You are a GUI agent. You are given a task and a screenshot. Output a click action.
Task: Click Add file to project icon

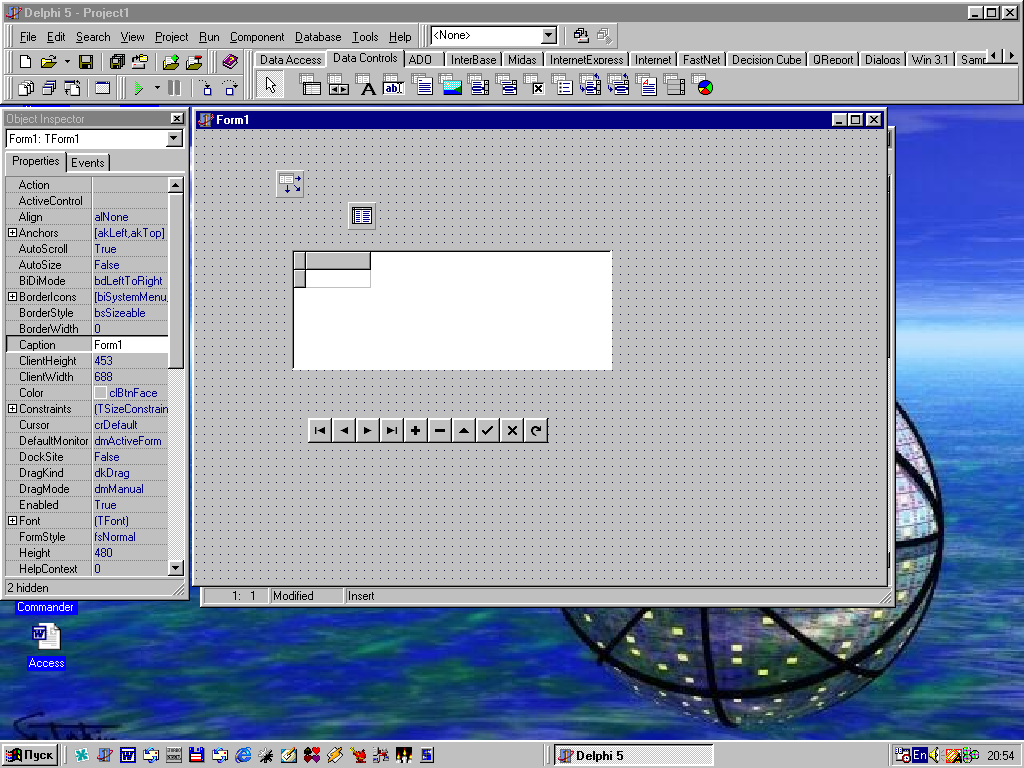coord(171,61)
